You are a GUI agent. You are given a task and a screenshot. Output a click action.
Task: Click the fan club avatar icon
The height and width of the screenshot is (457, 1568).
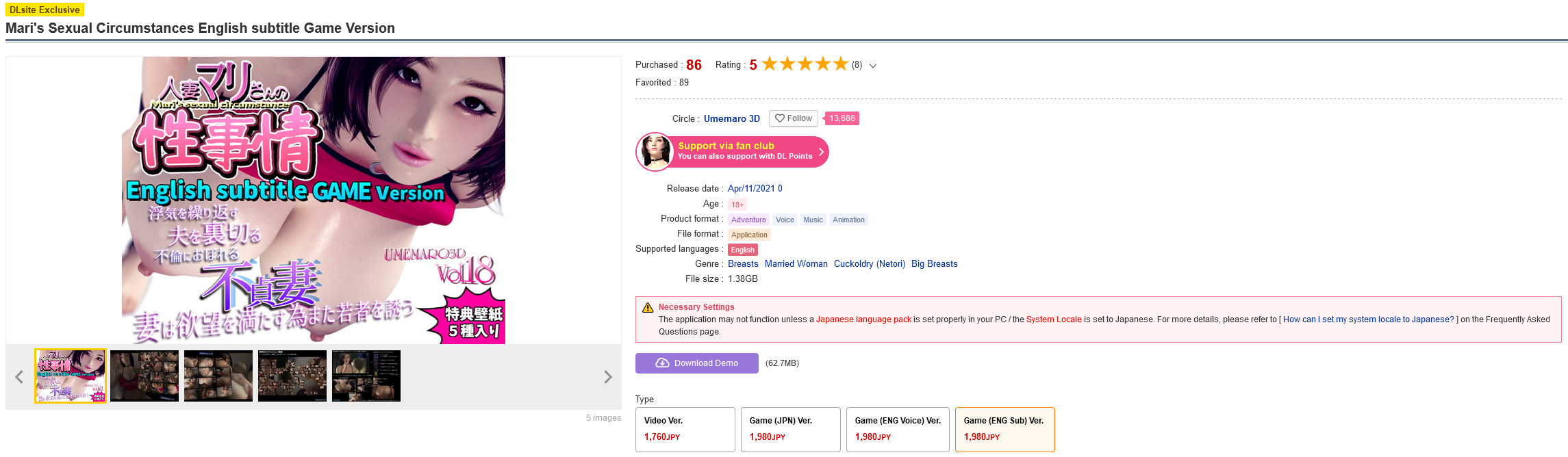(656, 151)
